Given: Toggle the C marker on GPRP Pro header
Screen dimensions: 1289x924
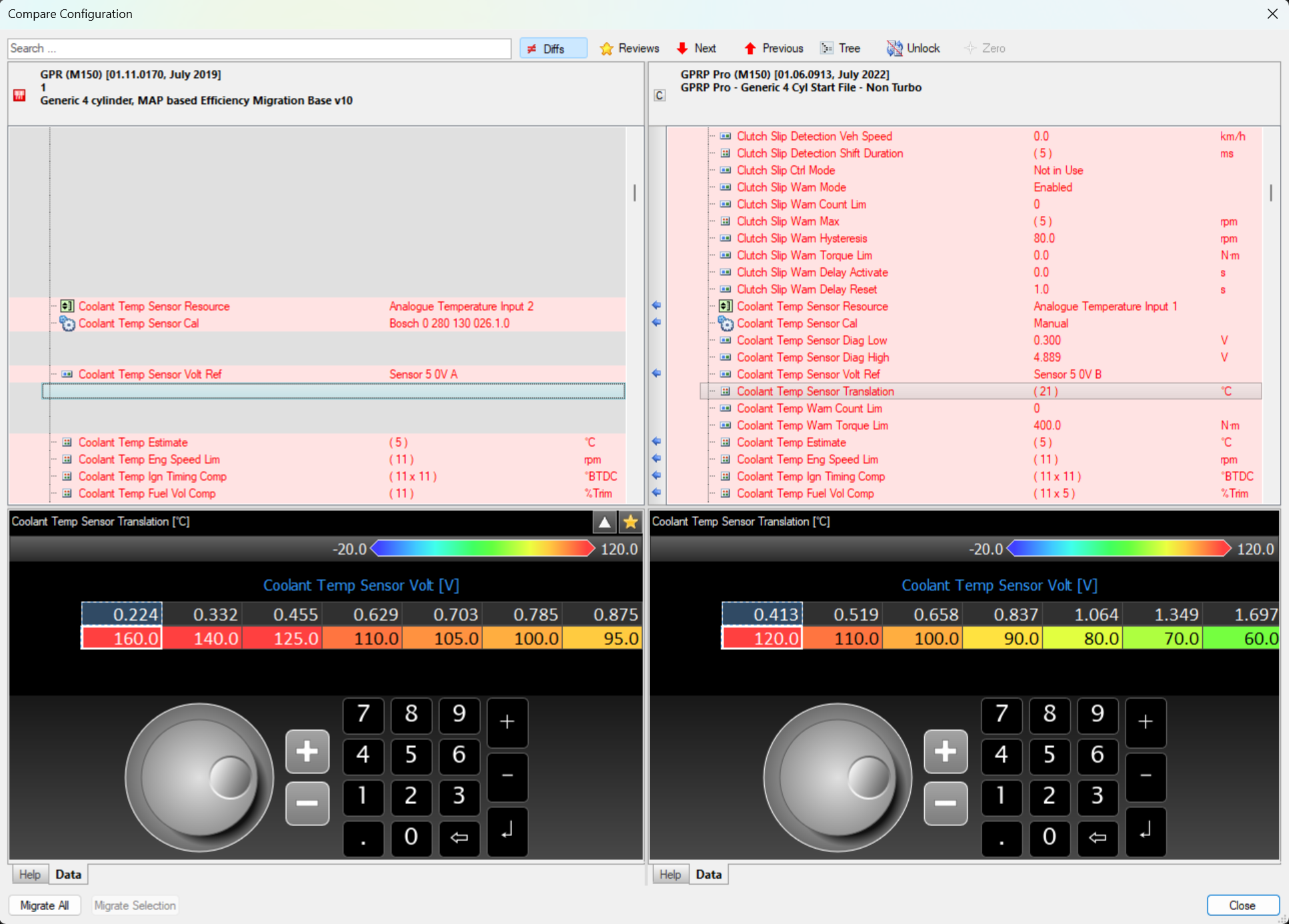Looking at the screenshot, I should (x=659, y=95).
